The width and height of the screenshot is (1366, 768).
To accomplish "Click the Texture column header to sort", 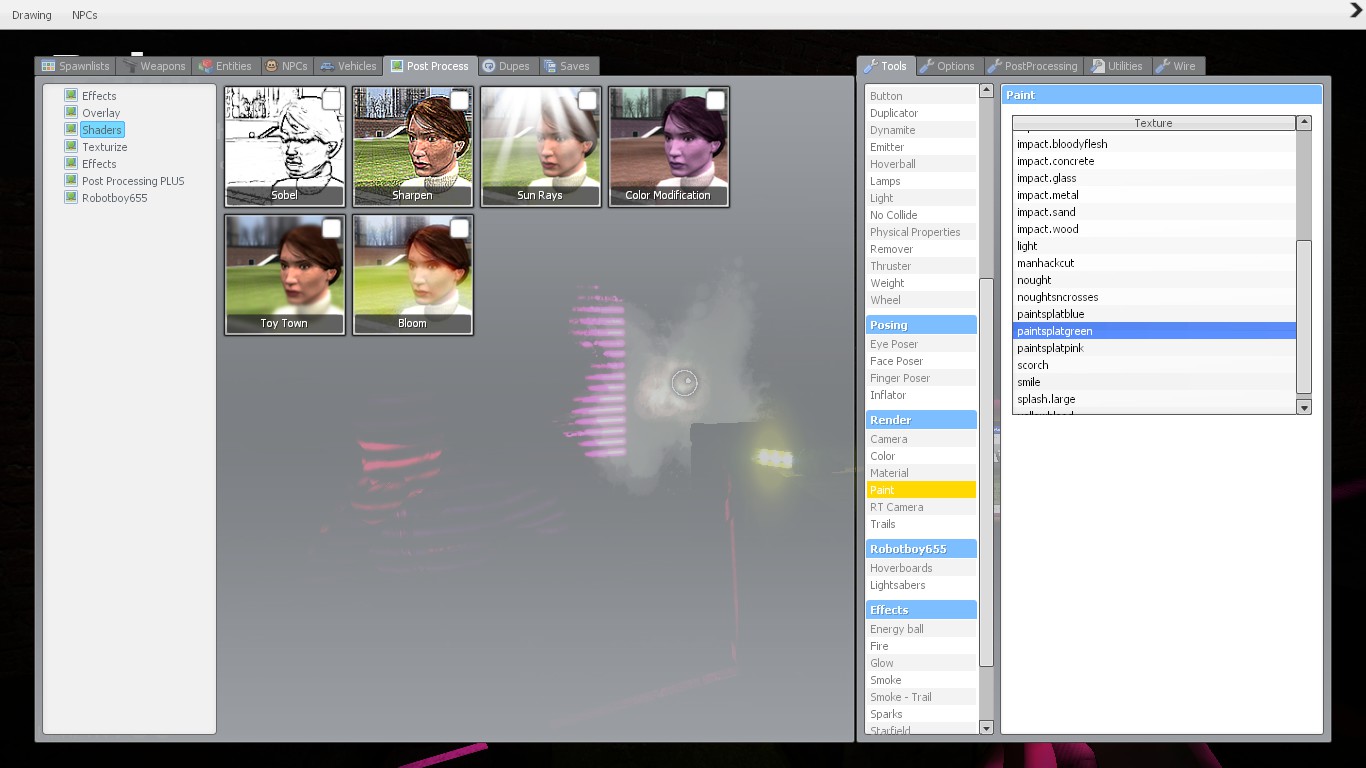I will click(x=1154, y=123).
